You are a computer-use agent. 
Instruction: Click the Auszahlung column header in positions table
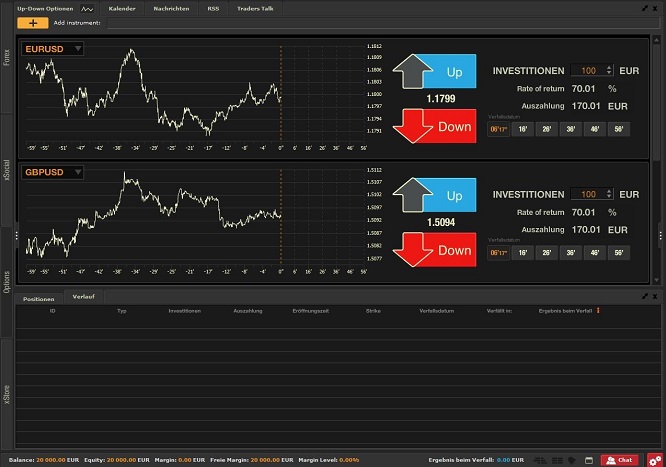(x=248, y=311)
